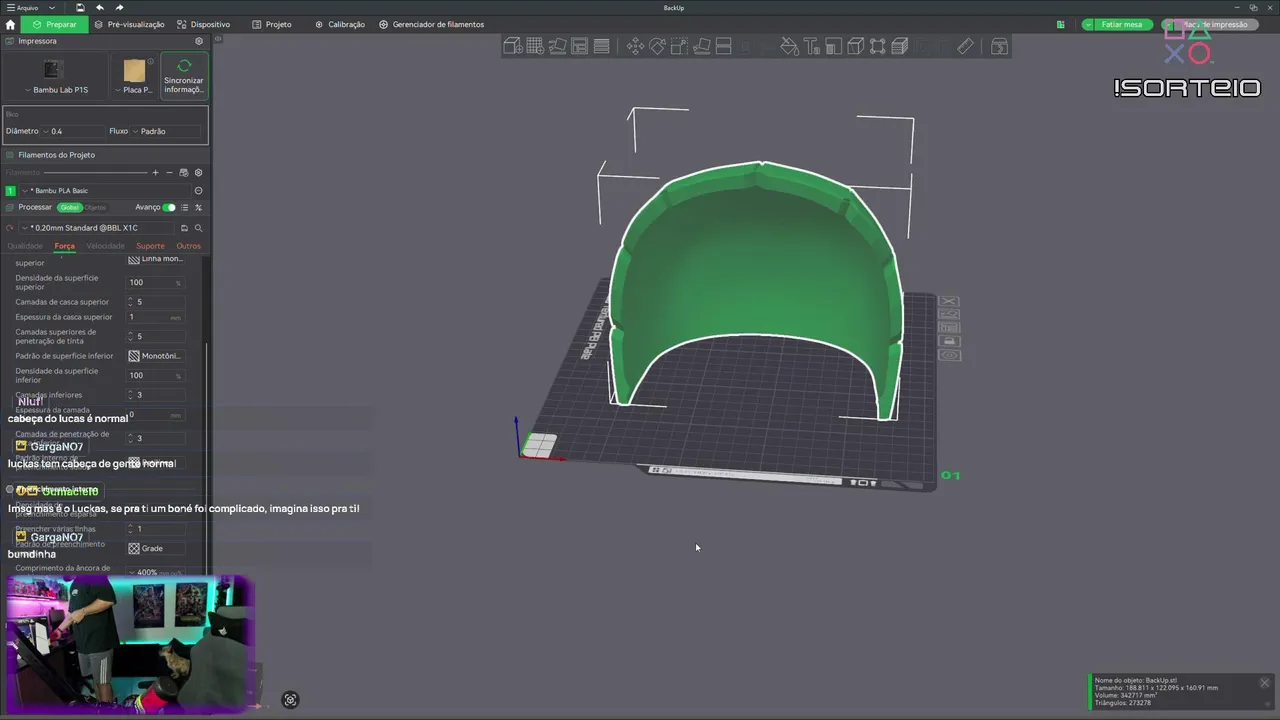Search process settings with magnifier icon
1280x720 pixels.
point(198,228)
